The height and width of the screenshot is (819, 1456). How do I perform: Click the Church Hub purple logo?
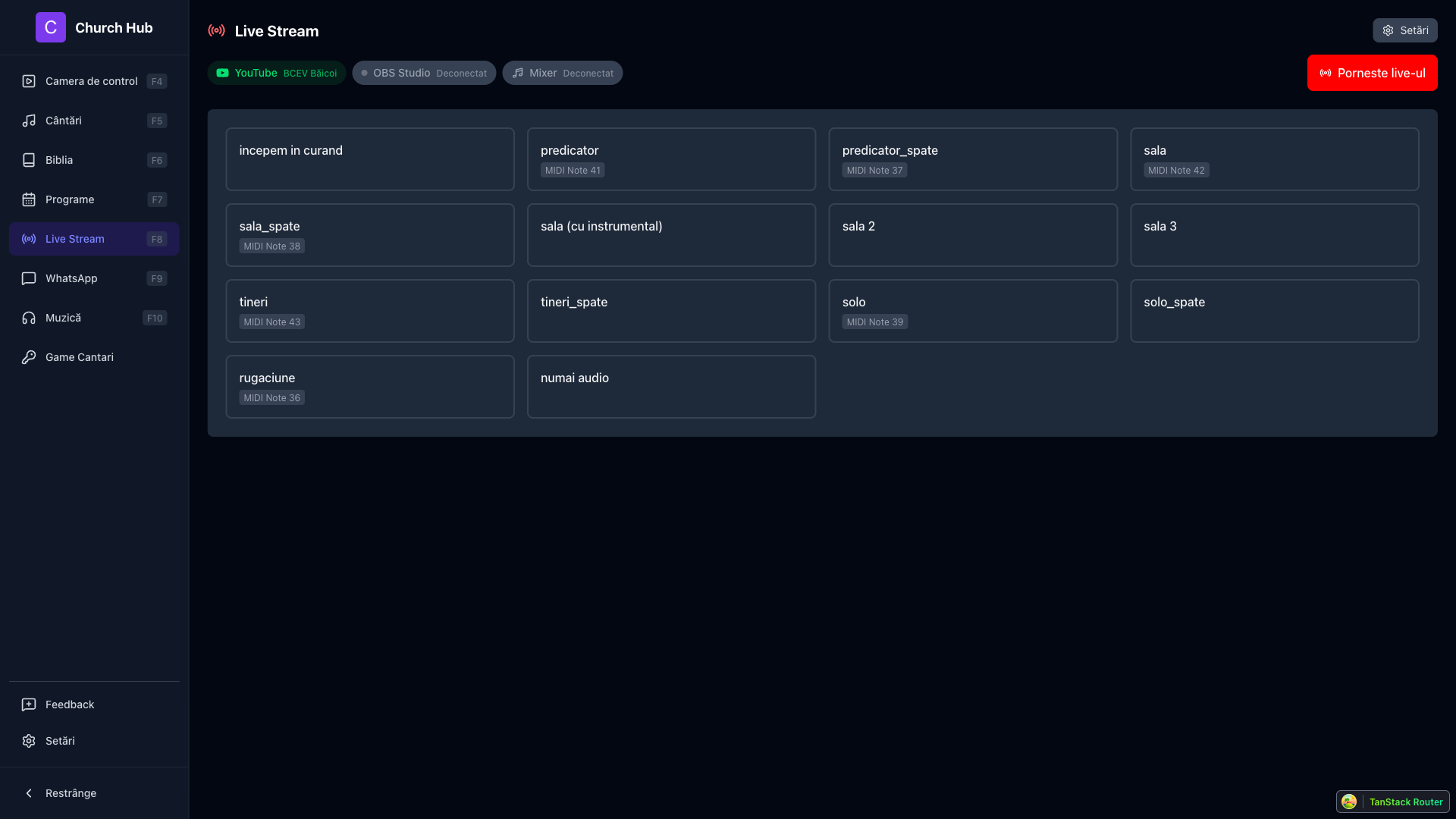(51, 27)
